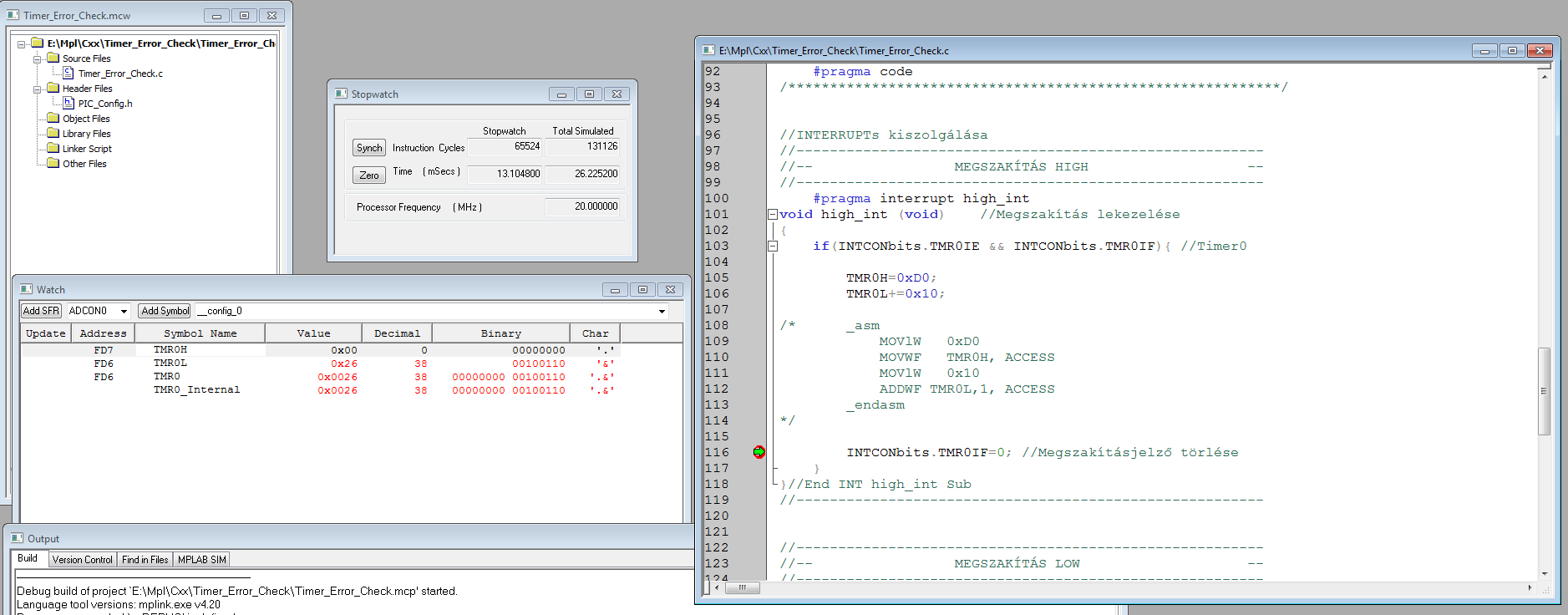Click the code editor vertical scrollbar thumb
This screenshot has width=1568, height=615.
(x=1544, y=391)
